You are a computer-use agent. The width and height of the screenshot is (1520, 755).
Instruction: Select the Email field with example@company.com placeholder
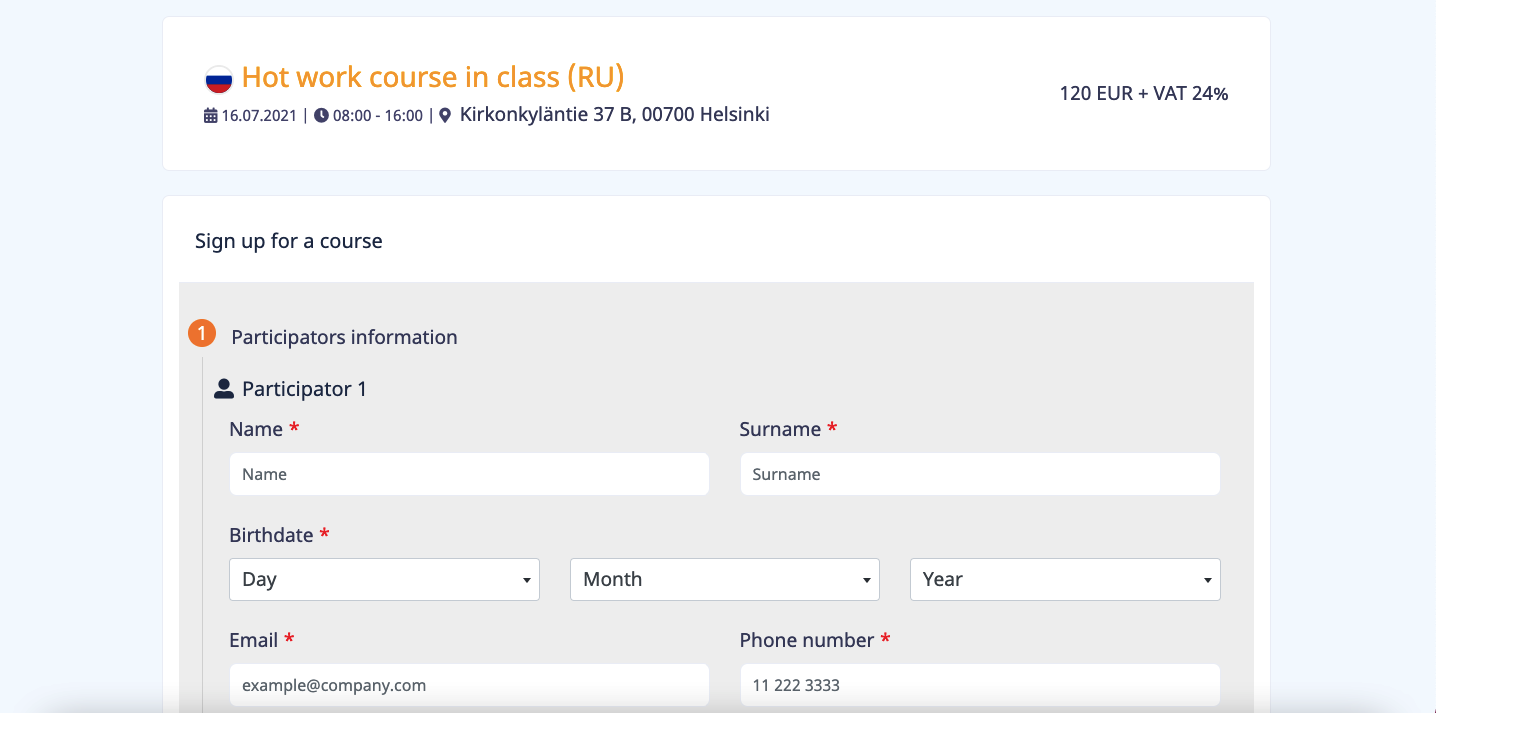click(469, 685)
